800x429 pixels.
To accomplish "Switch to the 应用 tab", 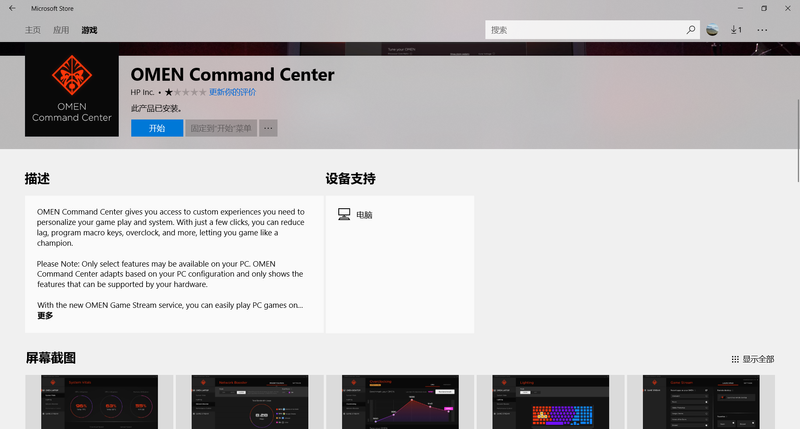I will pyautogui.click(x=61, y=30).
